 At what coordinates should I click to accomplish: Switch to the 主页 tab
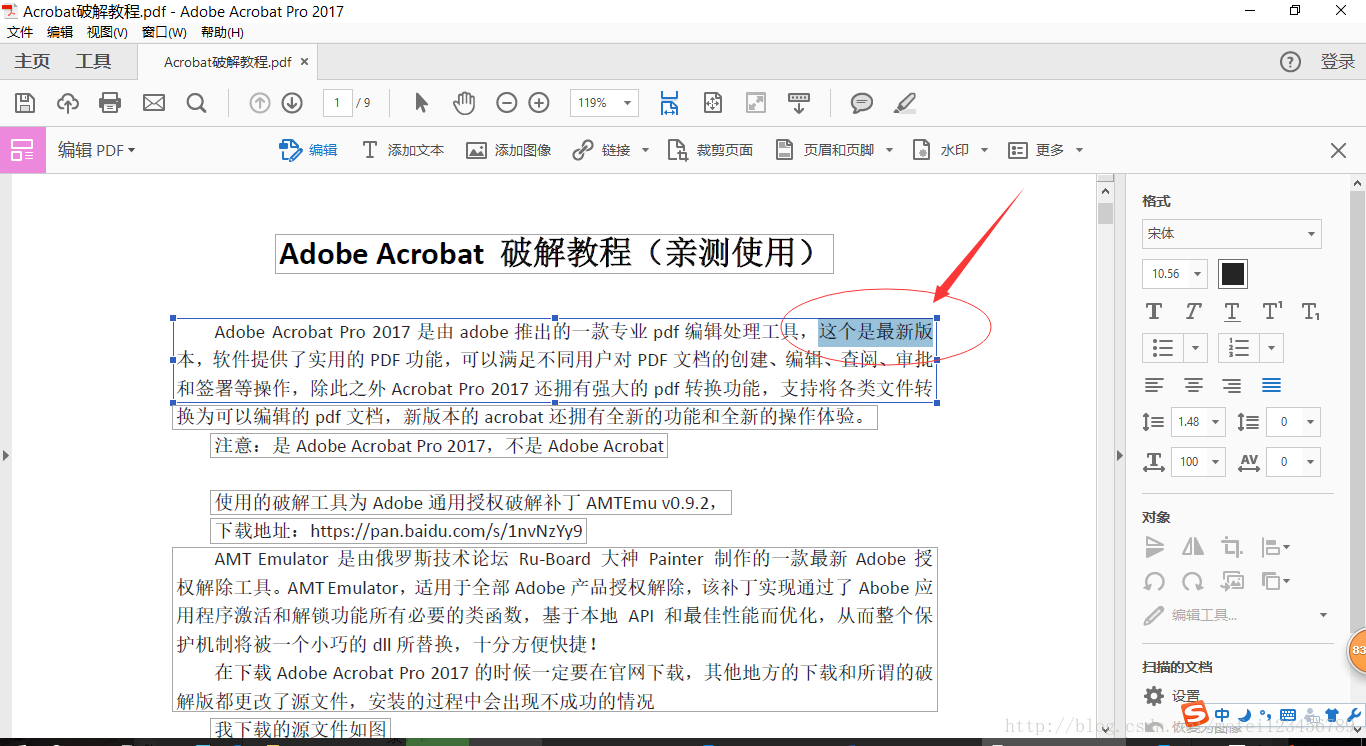[32, 62]
